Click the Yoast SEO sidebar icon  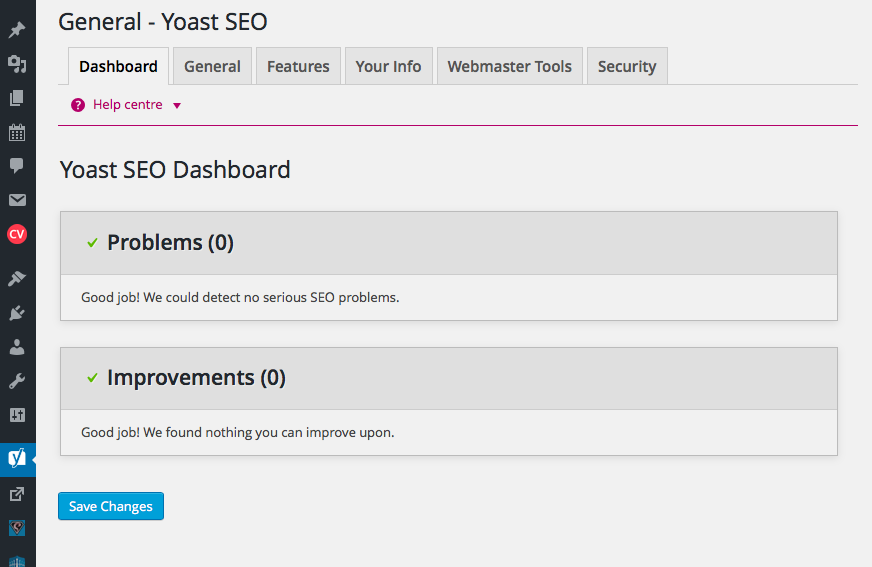point(17,459)
